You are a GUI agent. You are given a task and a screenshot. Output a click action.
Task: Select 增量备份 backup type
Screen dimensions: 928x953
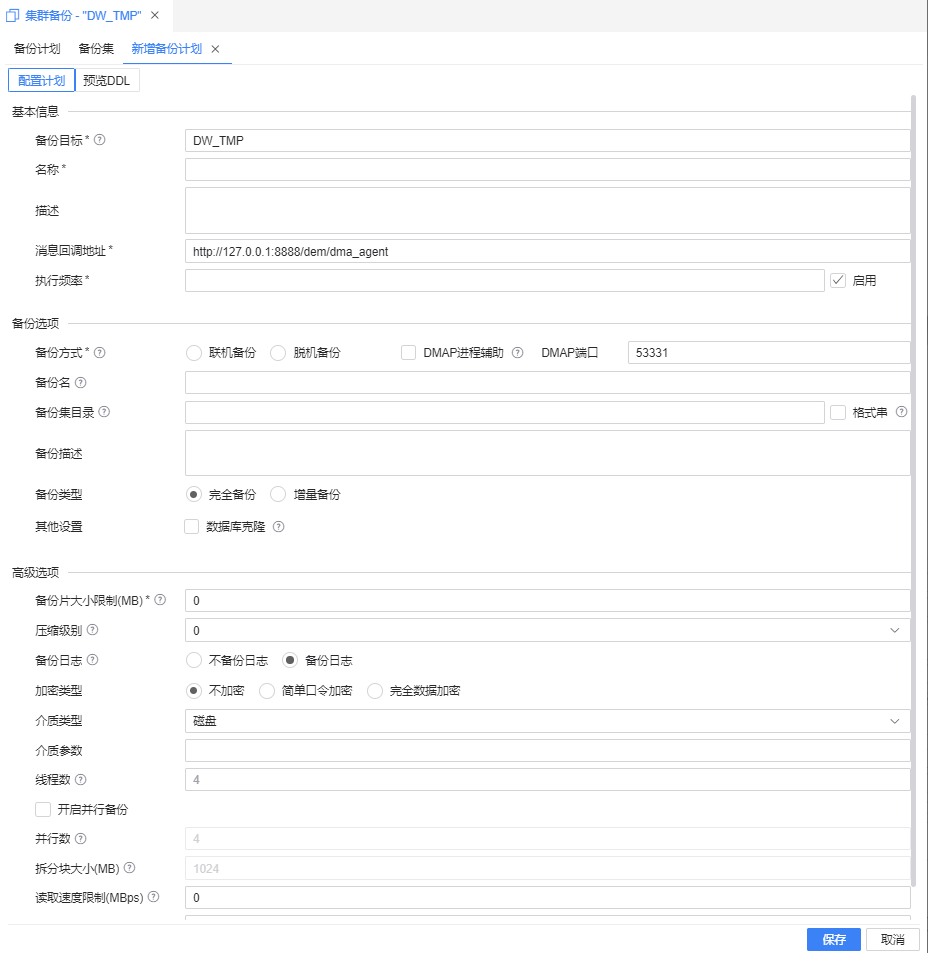(278, 495)
